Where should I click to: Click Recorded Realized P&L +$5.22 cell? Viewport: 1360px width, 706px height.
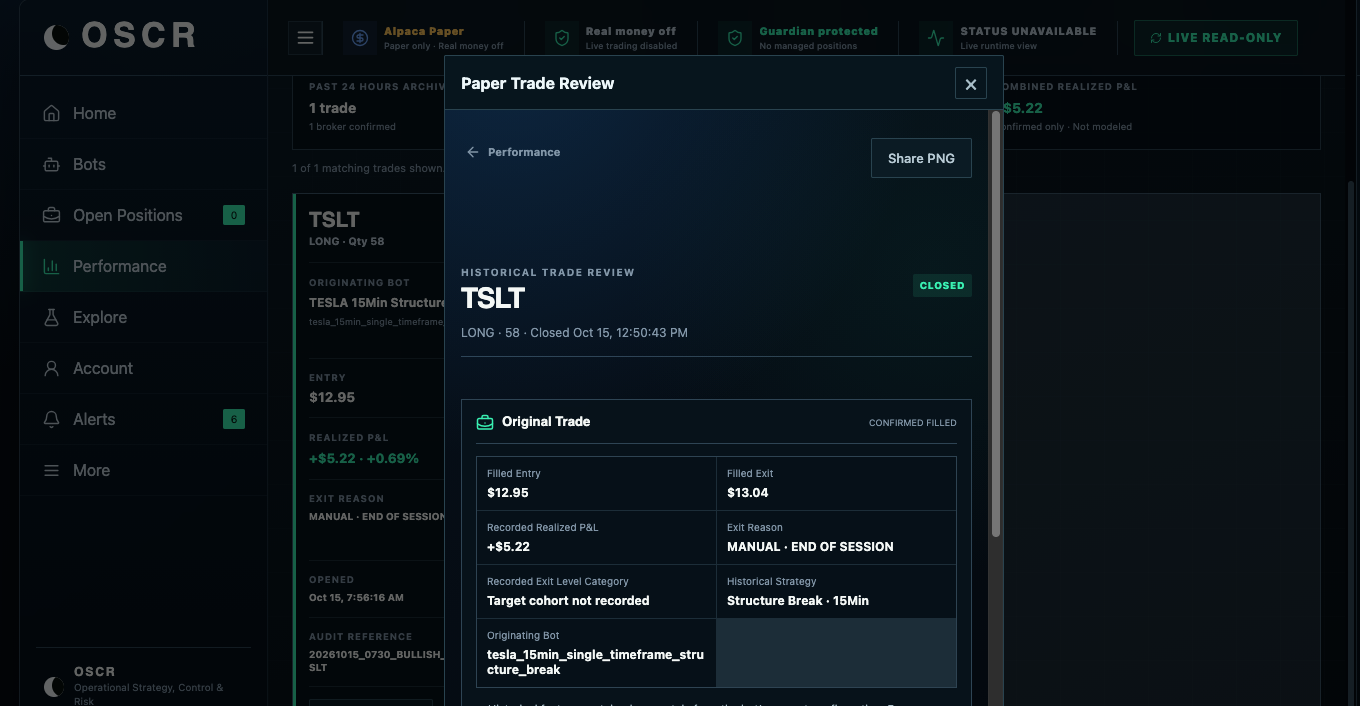(x=597, y=538)
